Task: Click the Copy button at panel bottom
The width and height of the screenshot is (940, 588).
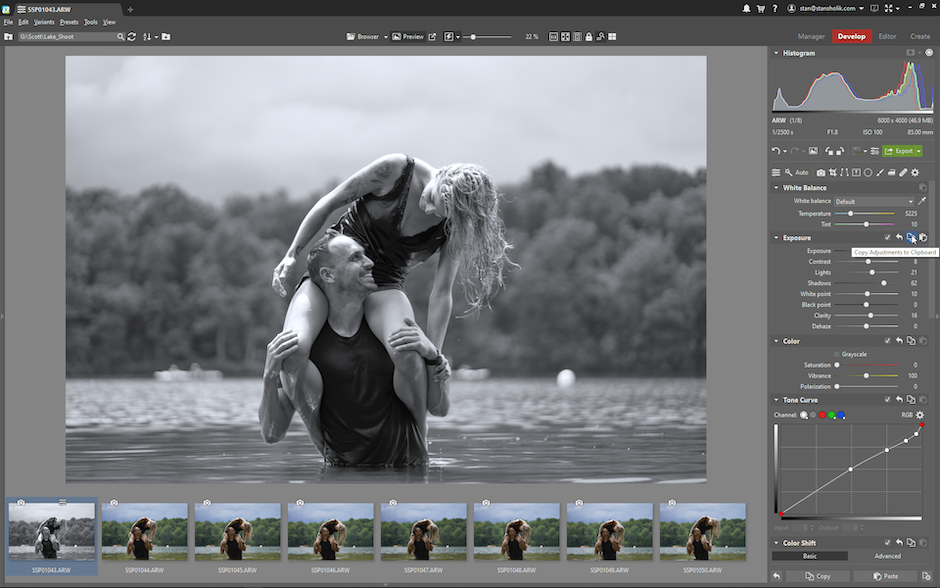Action: [818, 576]
